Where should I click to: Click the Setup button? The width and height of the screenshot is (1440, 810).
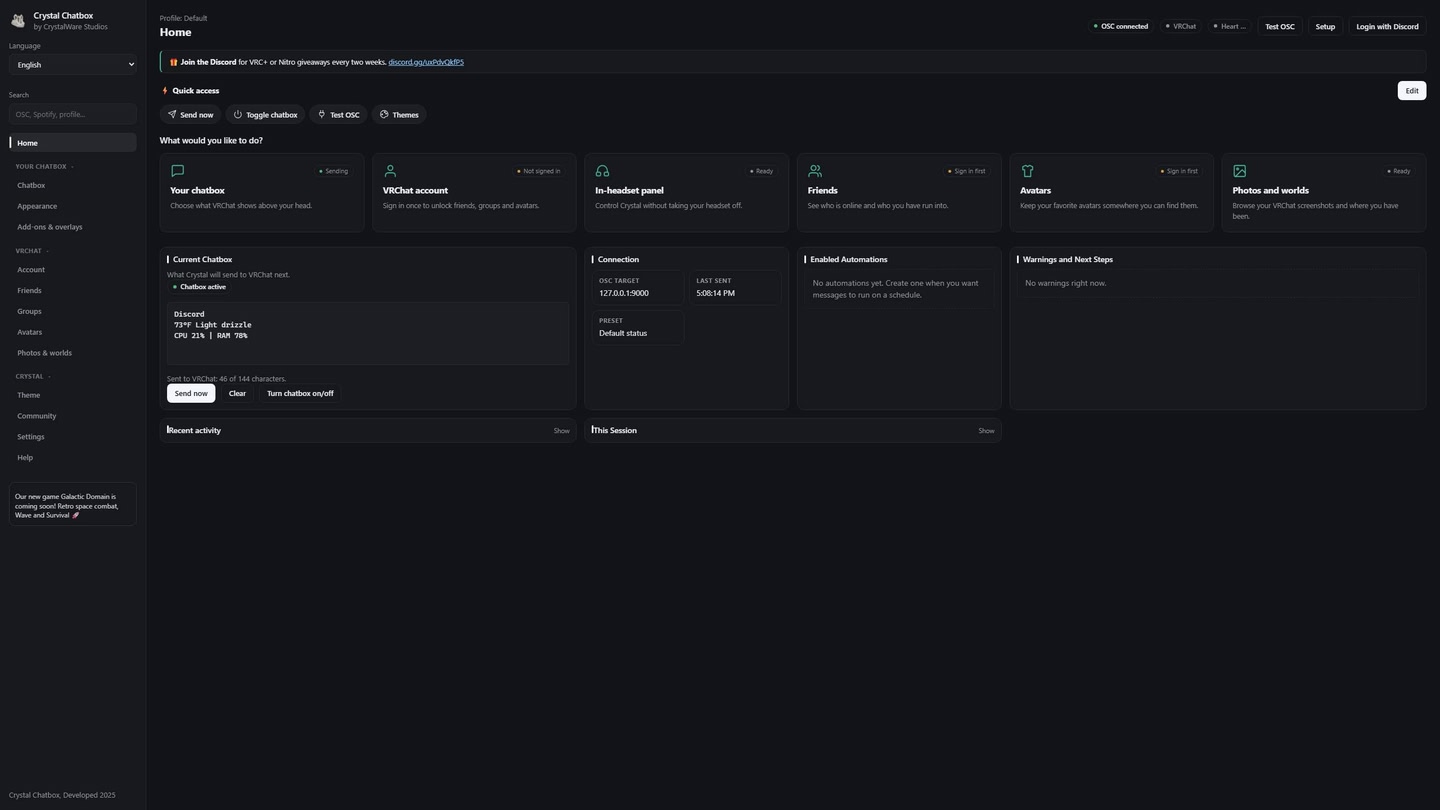pos(1325,27)
